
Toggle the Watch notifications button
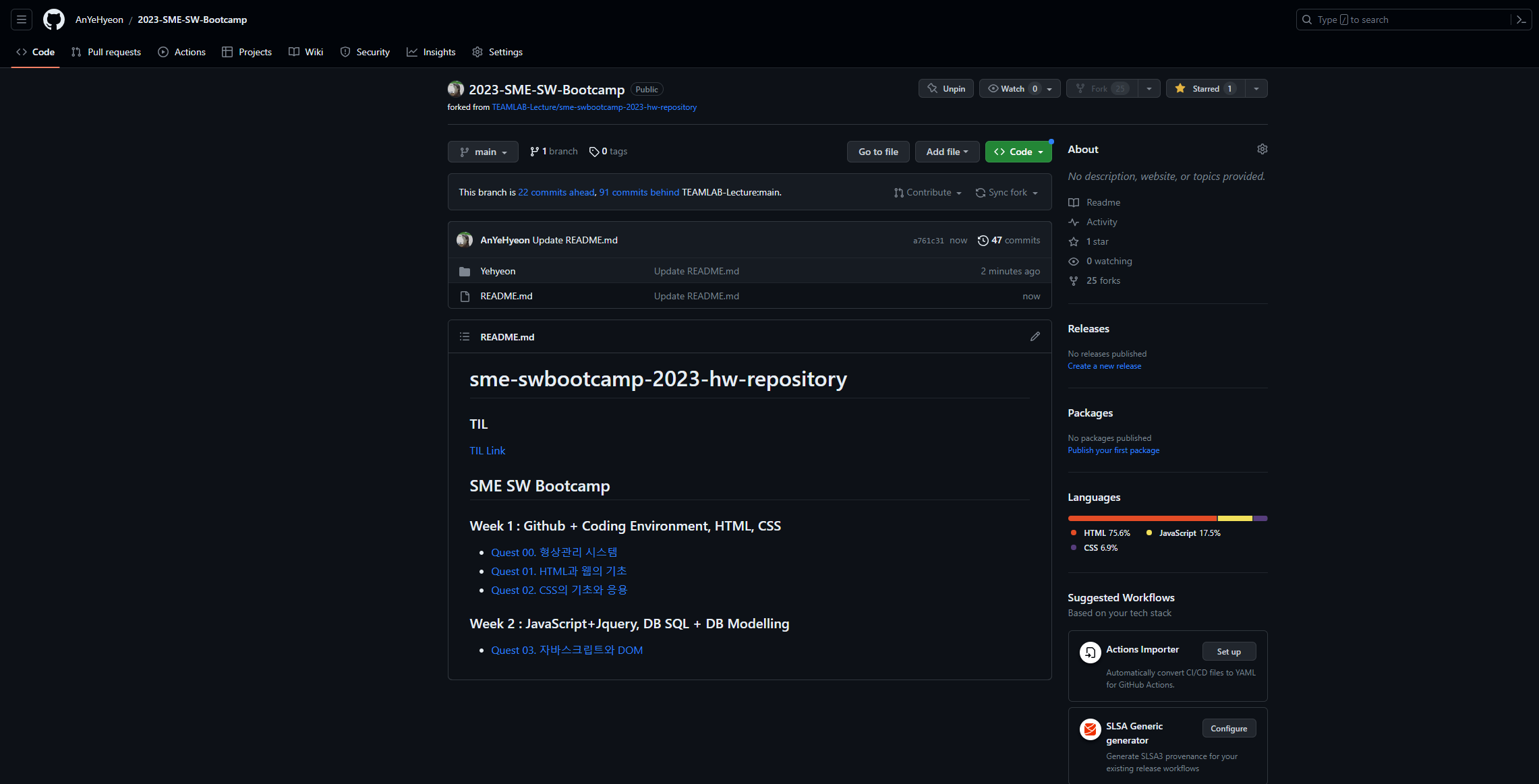1012,88
